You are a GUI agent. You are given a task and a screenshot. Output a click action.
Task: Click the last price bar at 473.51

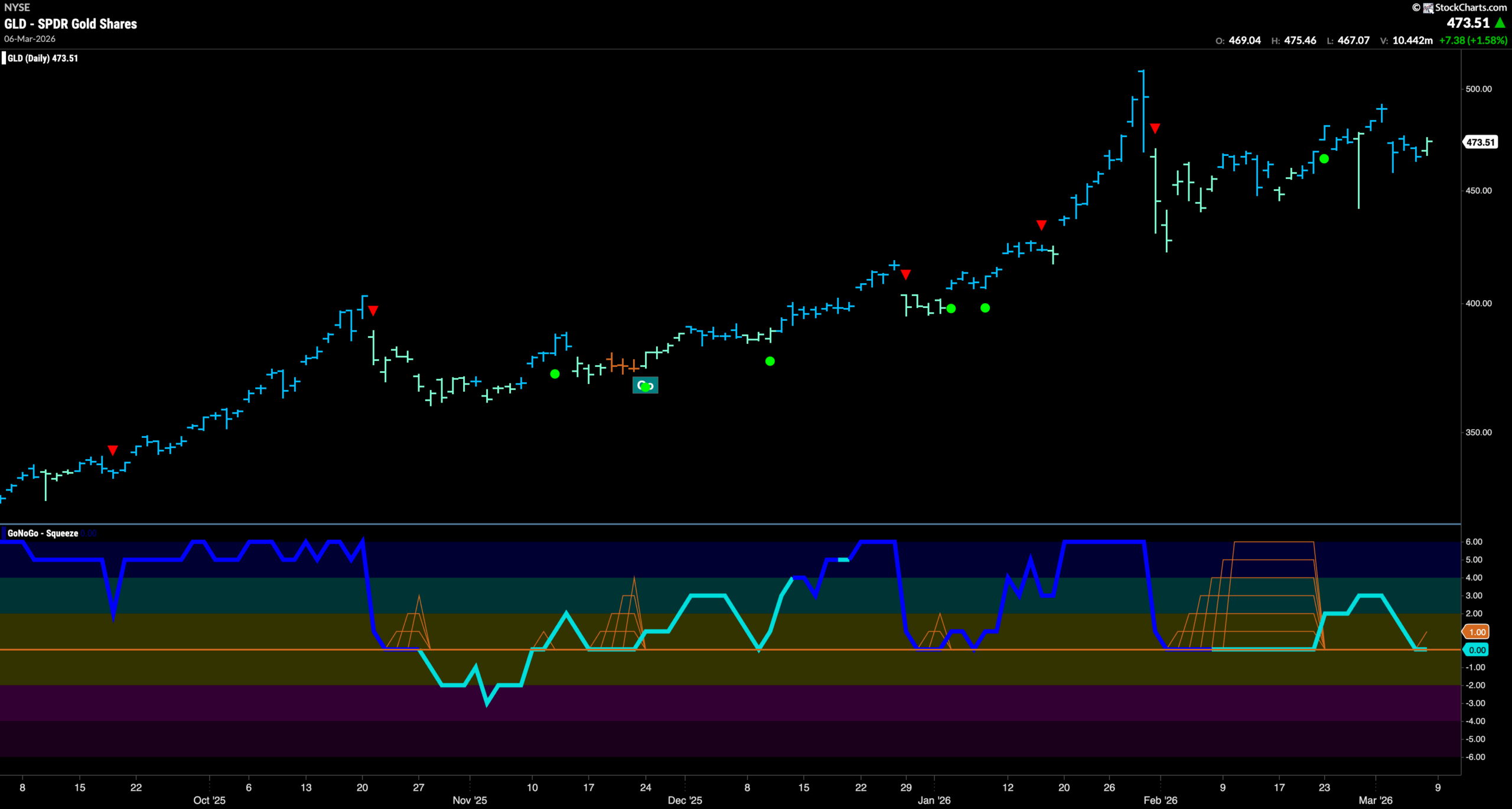click(1428, 146)
